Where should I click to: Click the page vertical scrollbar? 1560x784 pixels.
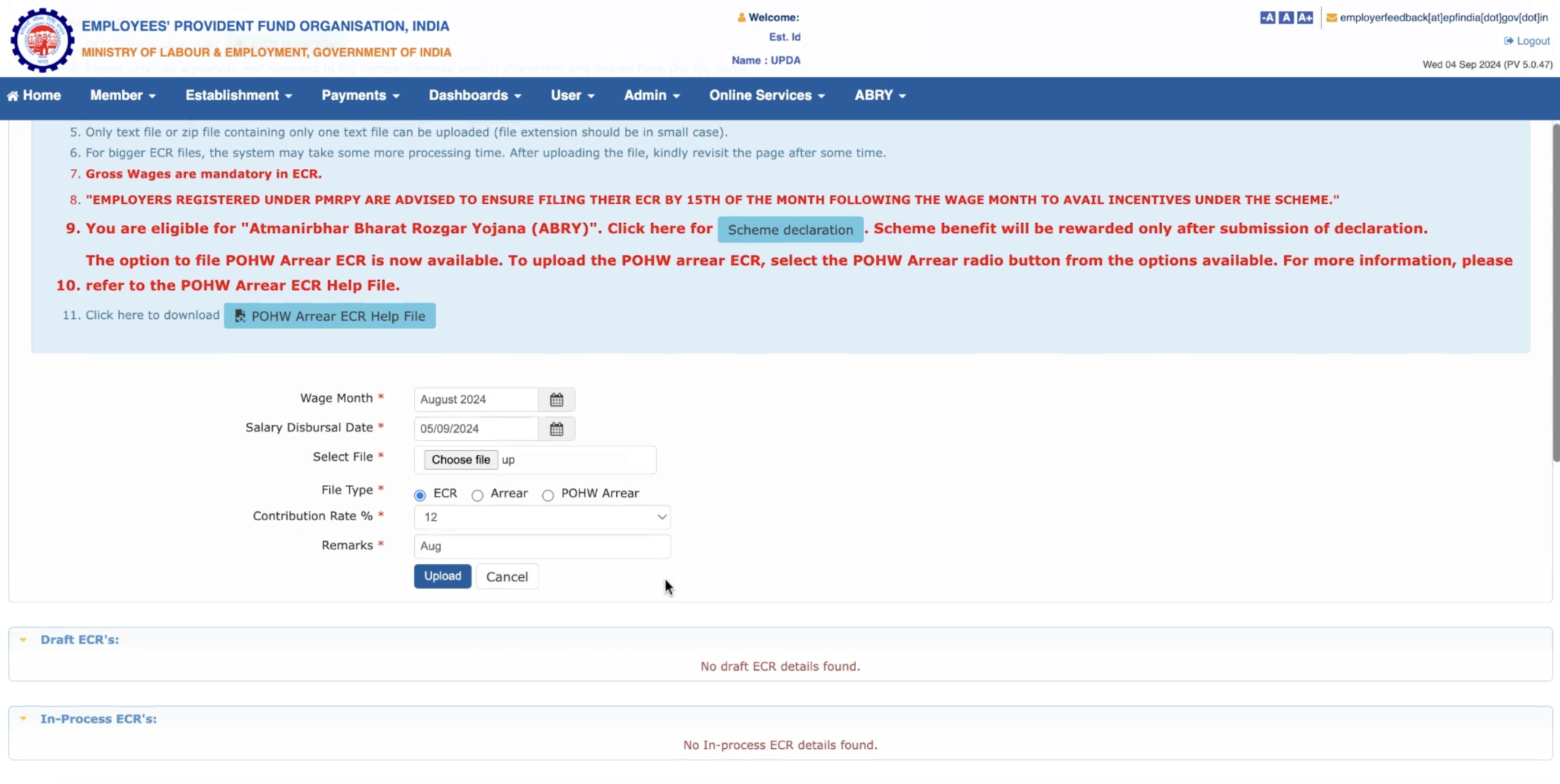1556,293
